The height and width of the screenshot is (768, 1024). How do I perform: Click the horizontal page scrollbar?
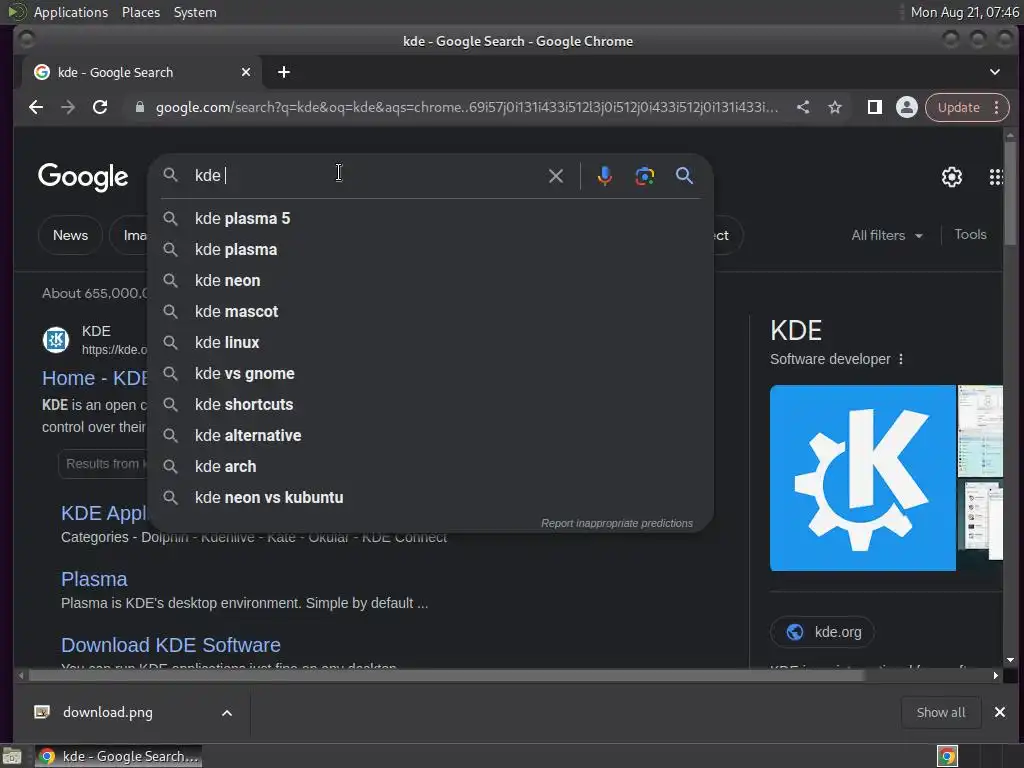point(447,675)
